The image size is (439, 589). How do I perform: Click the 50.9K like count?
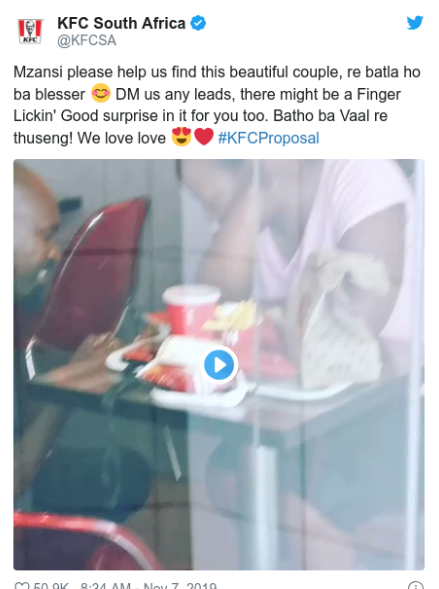coord(51,585)
